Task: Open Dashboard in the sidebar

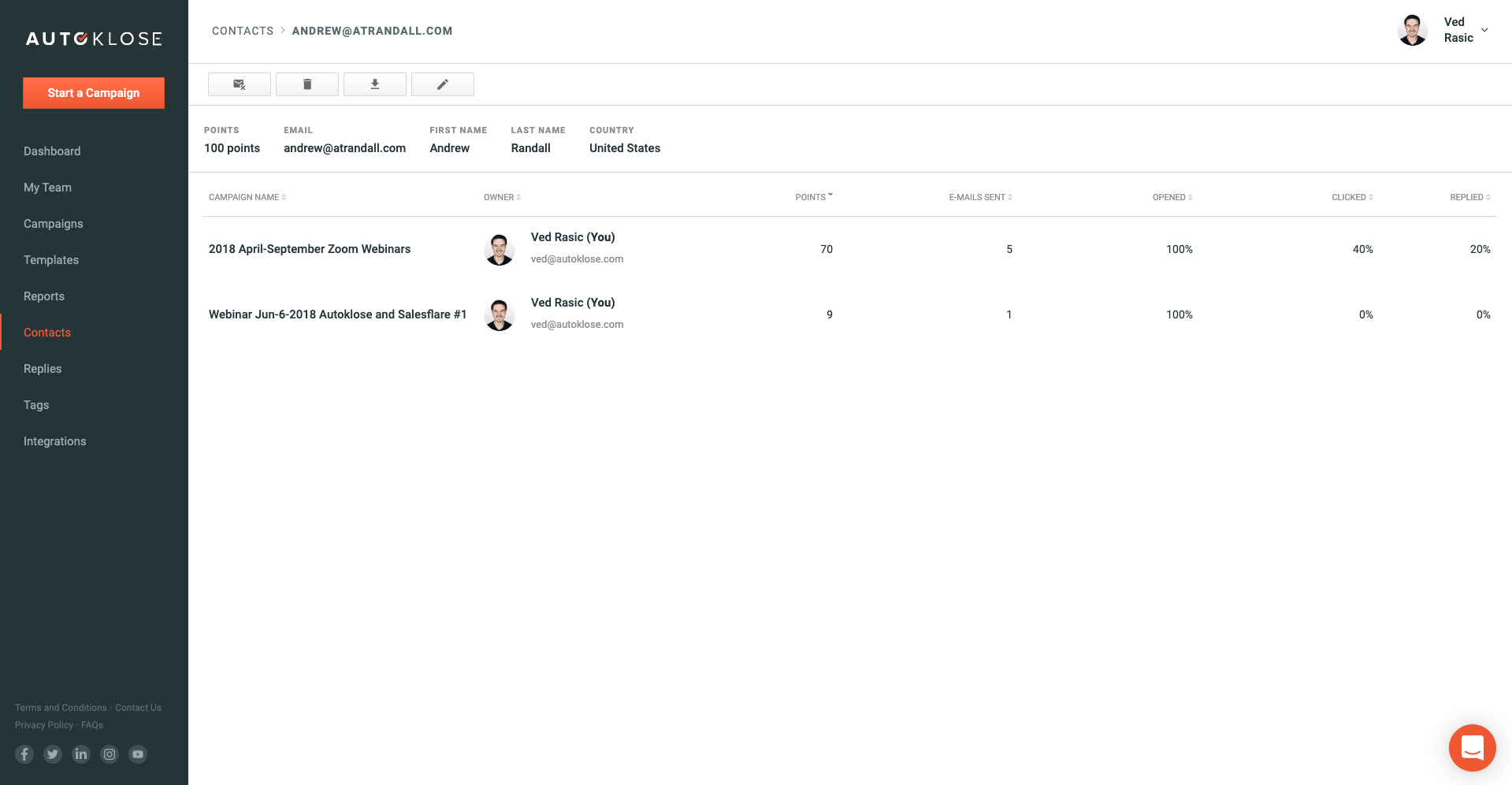Action: coord(52,151)
